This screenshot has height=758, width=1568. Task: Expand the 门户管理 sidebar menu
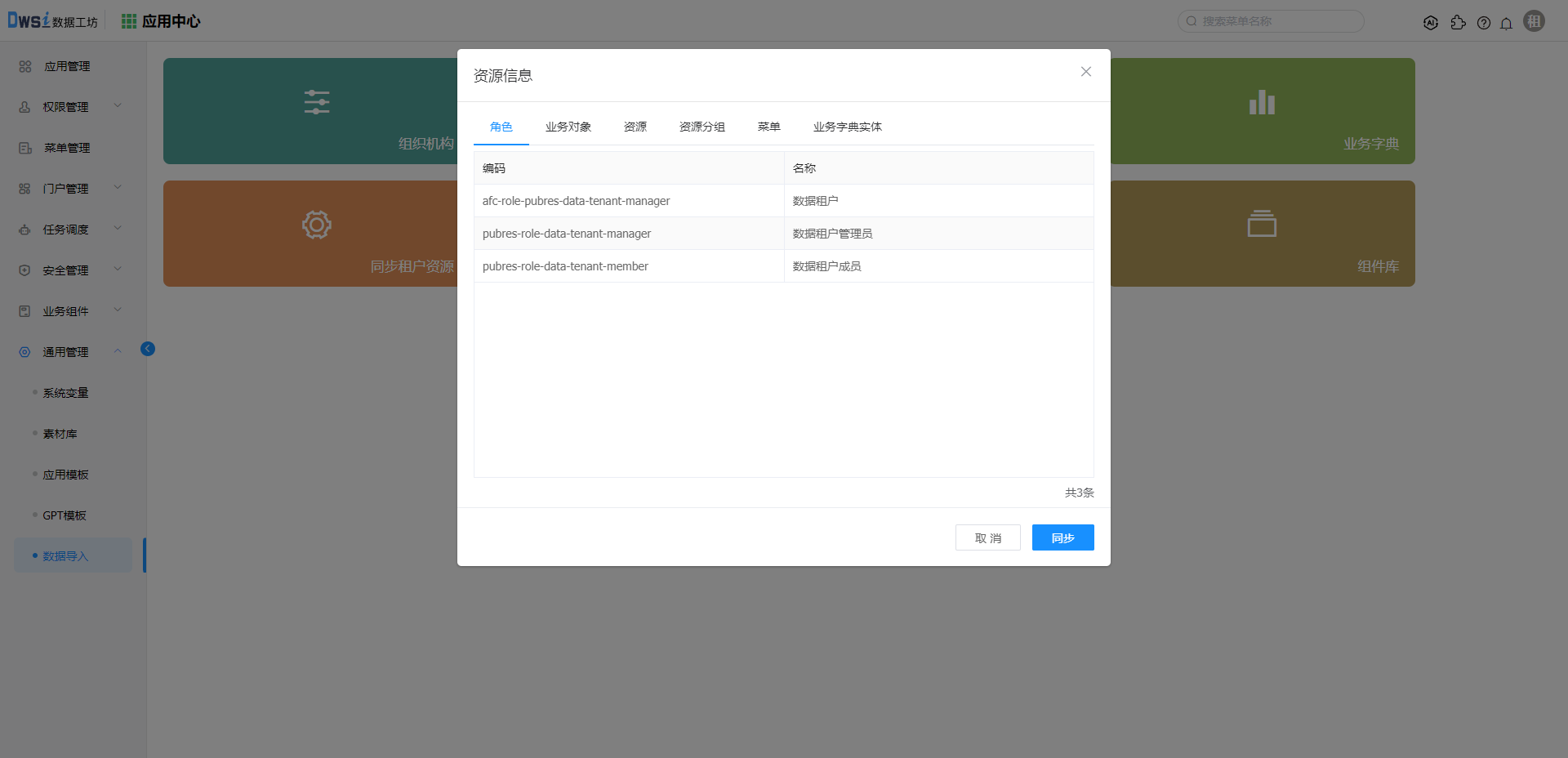coord(66,189)
